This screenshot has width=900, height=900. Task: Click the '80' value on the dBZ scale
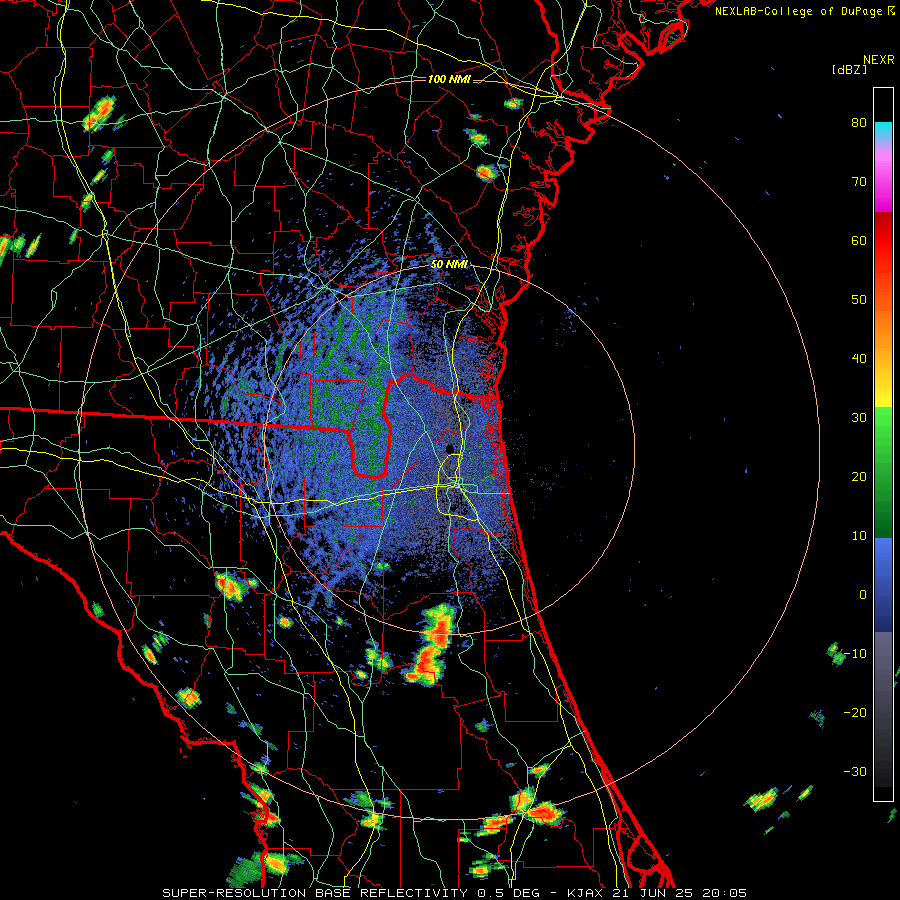[859, 123]
